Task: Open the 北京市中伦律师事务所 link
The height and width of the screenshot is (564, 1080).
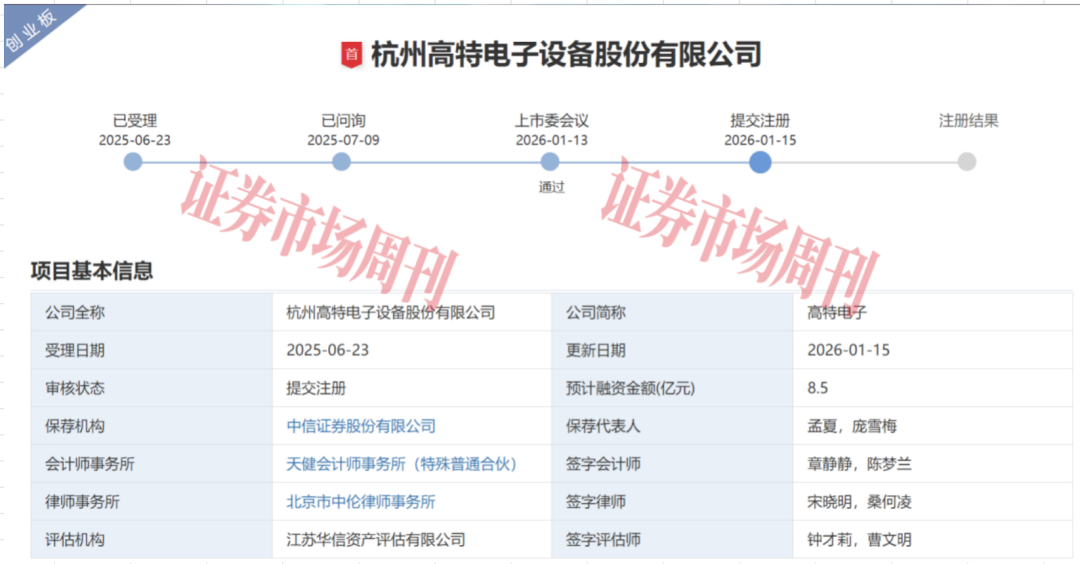Action: [x=361, y=502]
